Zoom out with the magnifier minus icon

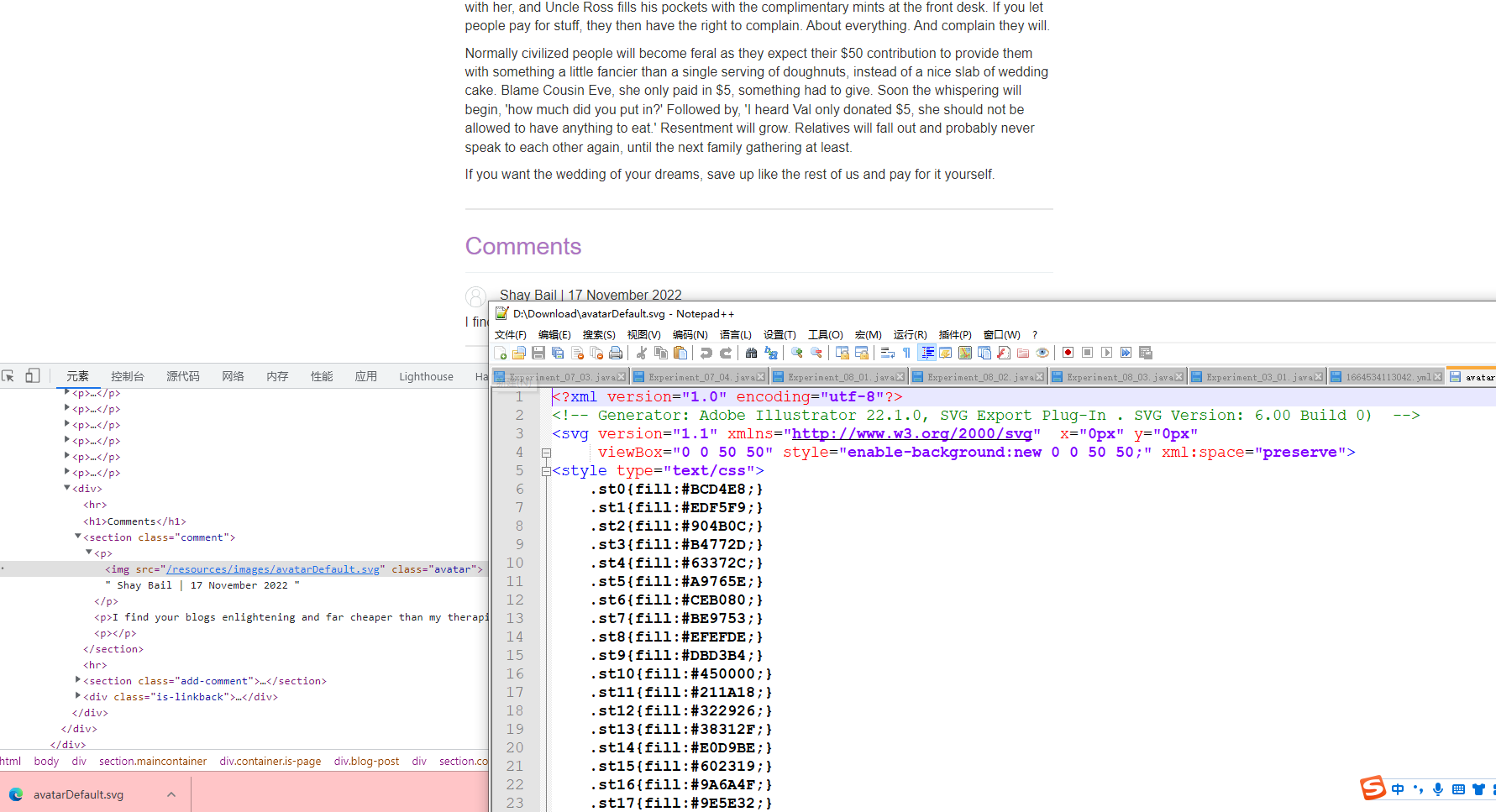point(816,353)
